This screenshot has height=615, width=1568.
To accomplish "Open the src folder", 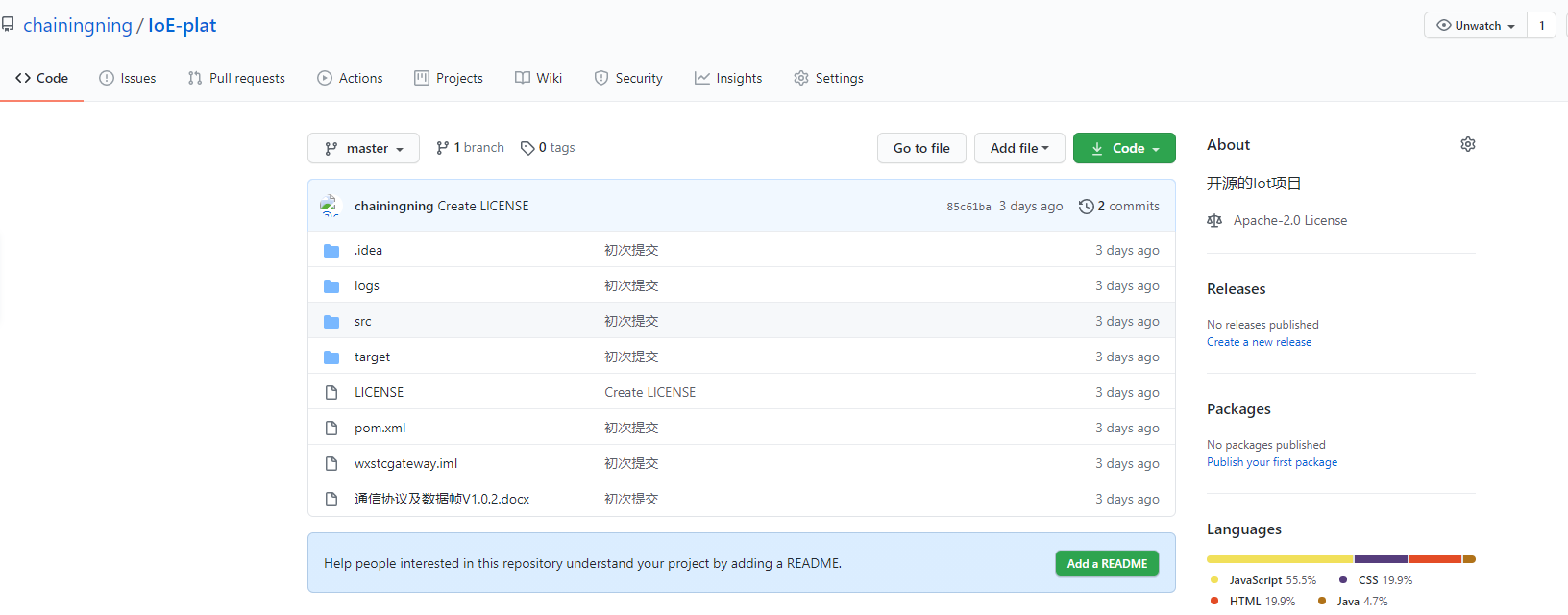I will pos(363,321).
